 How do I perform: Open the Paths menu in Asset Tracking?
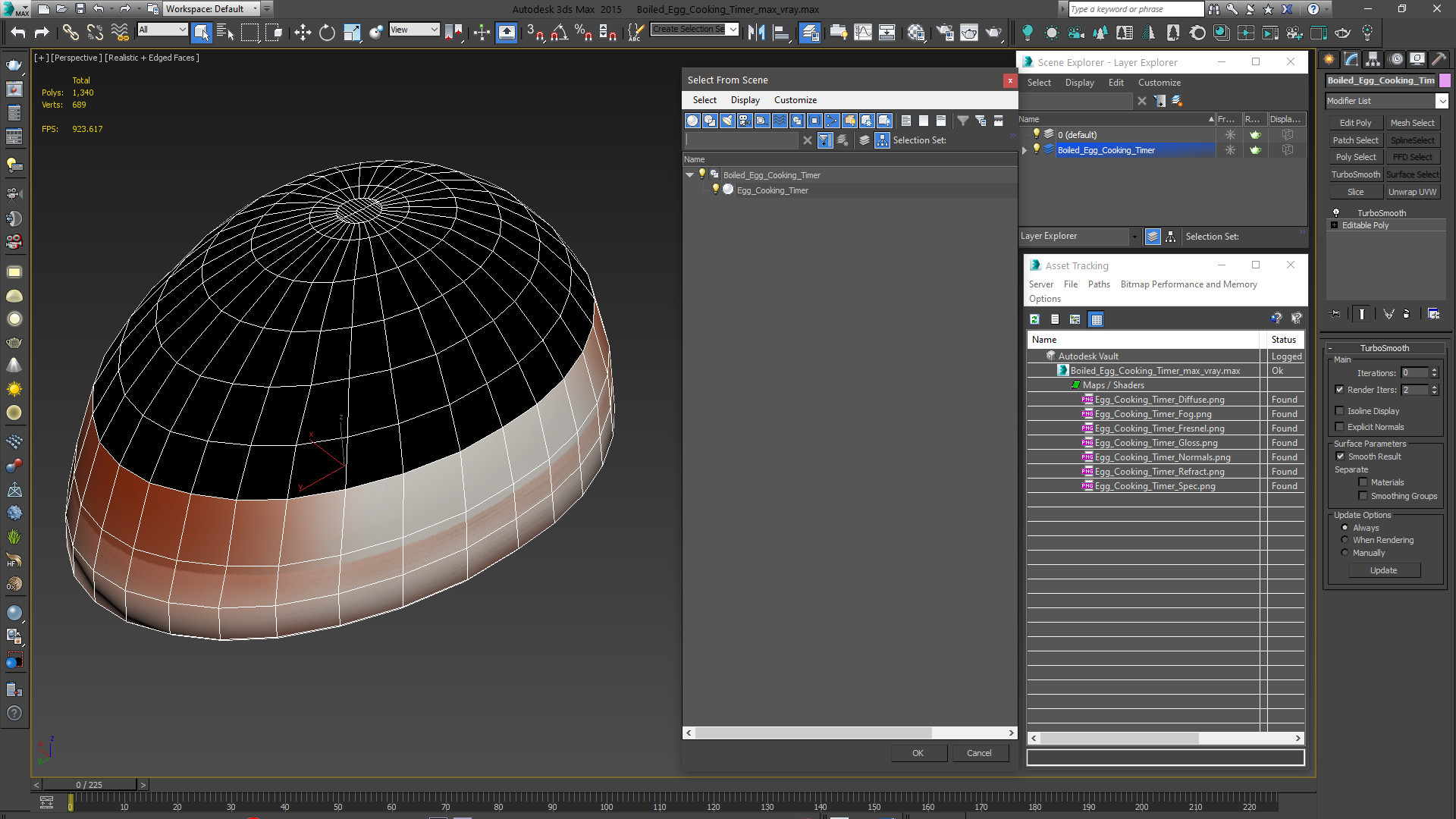(1098, 284)
